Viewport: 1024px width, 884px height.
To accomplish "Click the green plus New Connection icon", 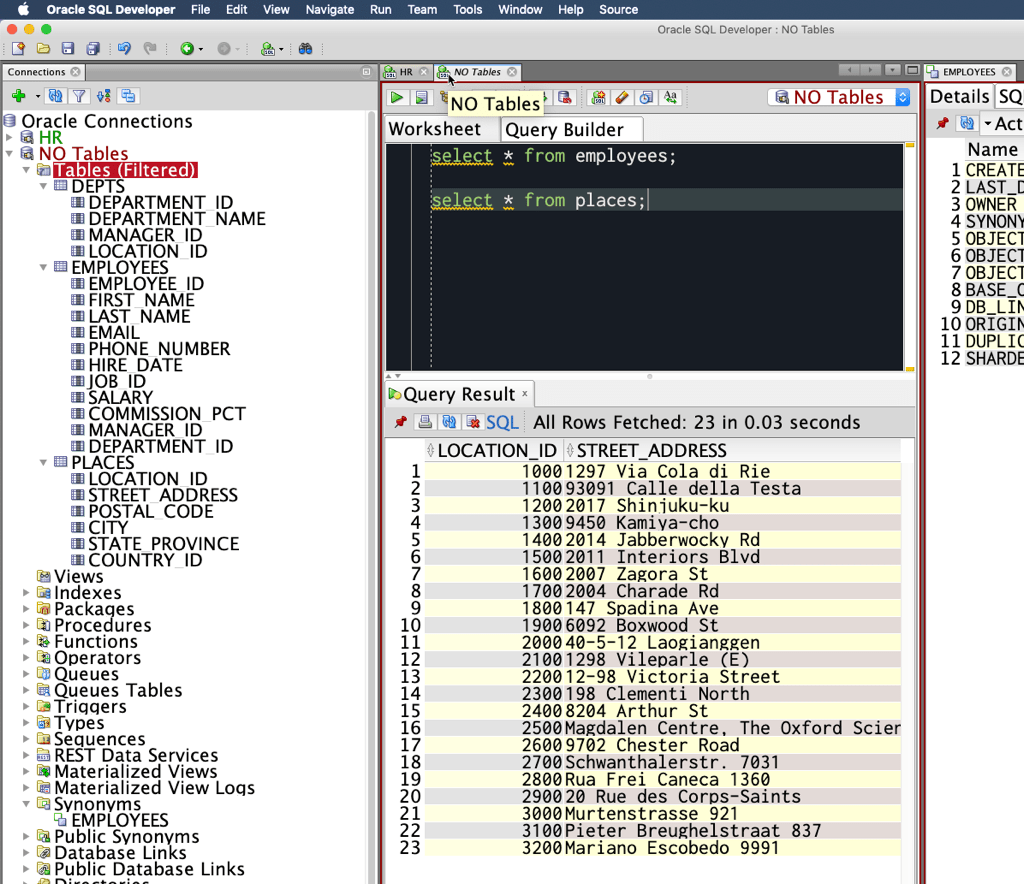I will (18, 96).
